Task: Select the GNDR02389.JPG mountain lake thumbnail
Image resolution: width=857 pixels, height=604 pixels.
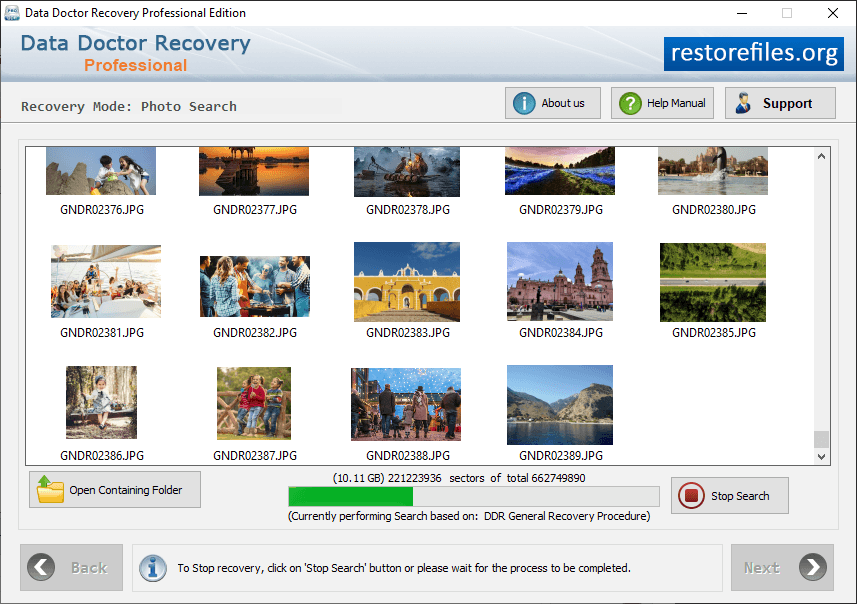Action: 560,405
